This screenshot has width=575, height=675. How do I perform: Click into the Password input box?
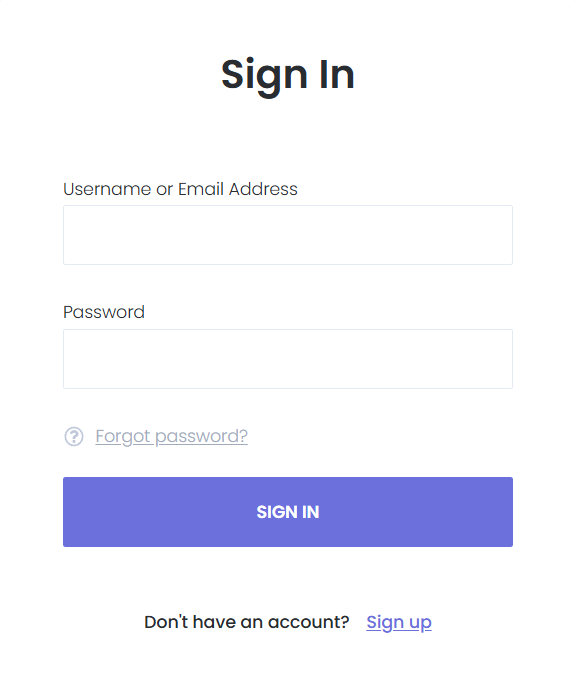pos(288,359)
